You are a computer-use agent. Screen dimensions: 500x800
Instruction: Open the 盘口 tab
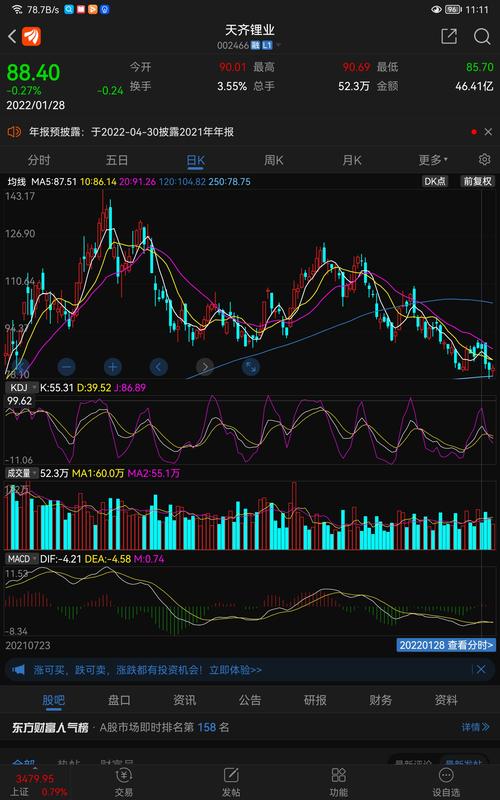[x=119, y=700]
